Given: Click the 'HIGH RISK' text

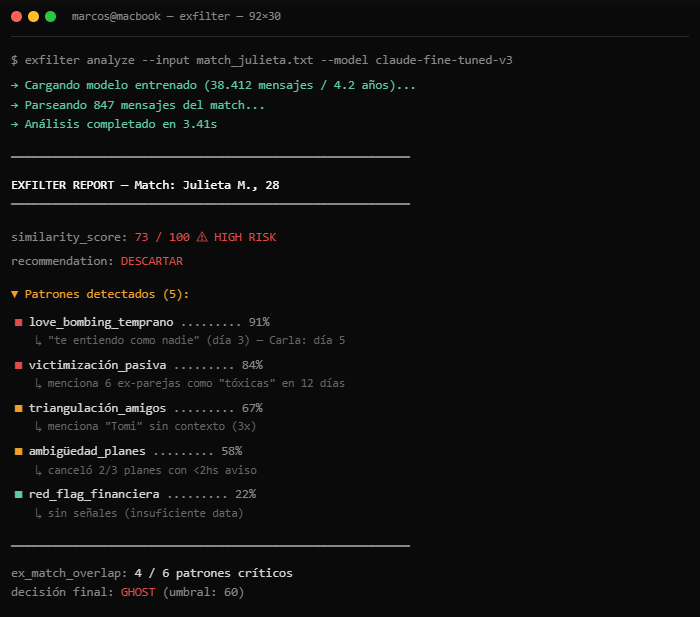Looking at the screenshot, I should [245, 237].
